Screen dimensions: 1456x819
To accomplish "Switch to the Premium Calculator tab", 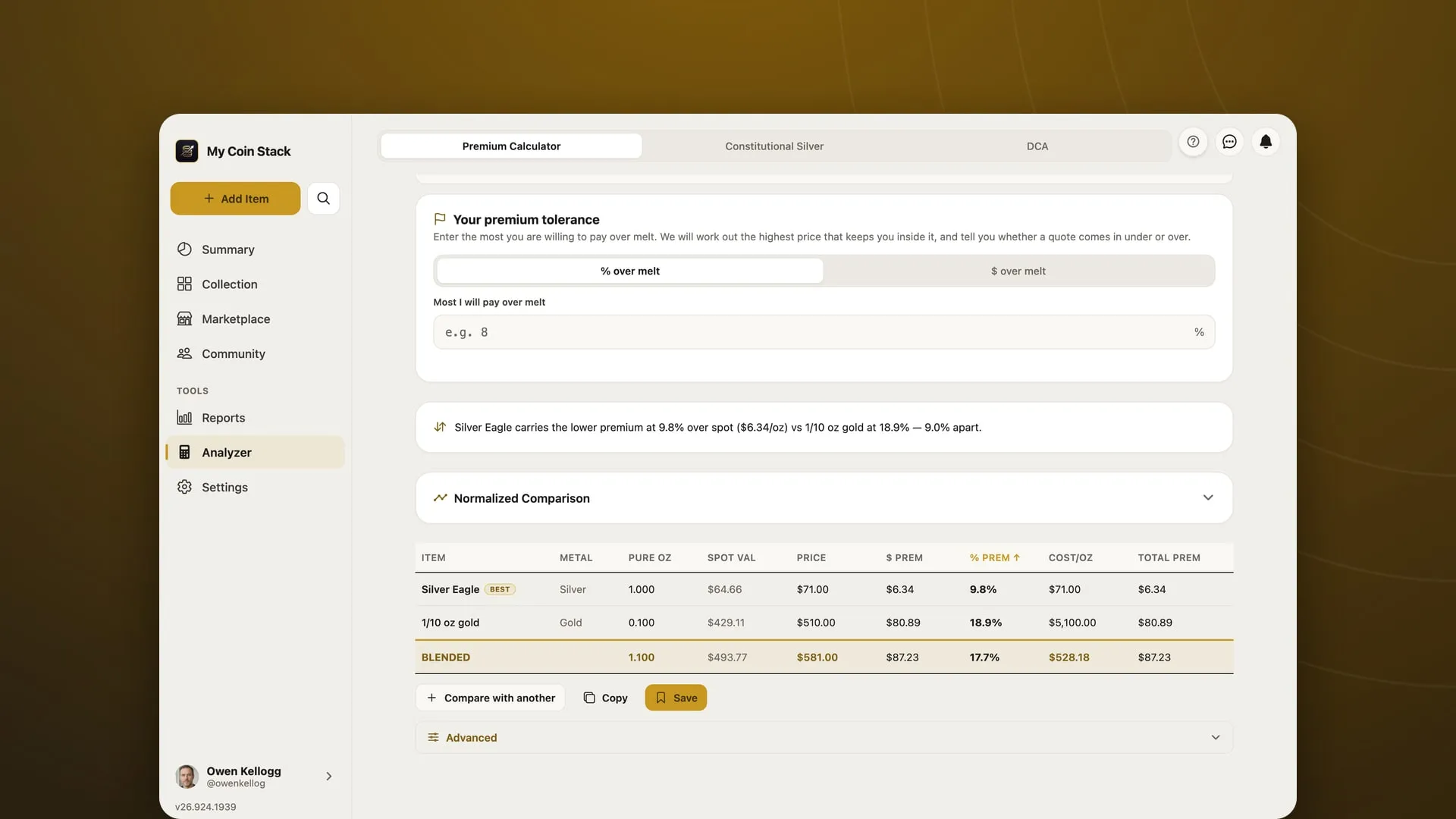I will 511,146.
